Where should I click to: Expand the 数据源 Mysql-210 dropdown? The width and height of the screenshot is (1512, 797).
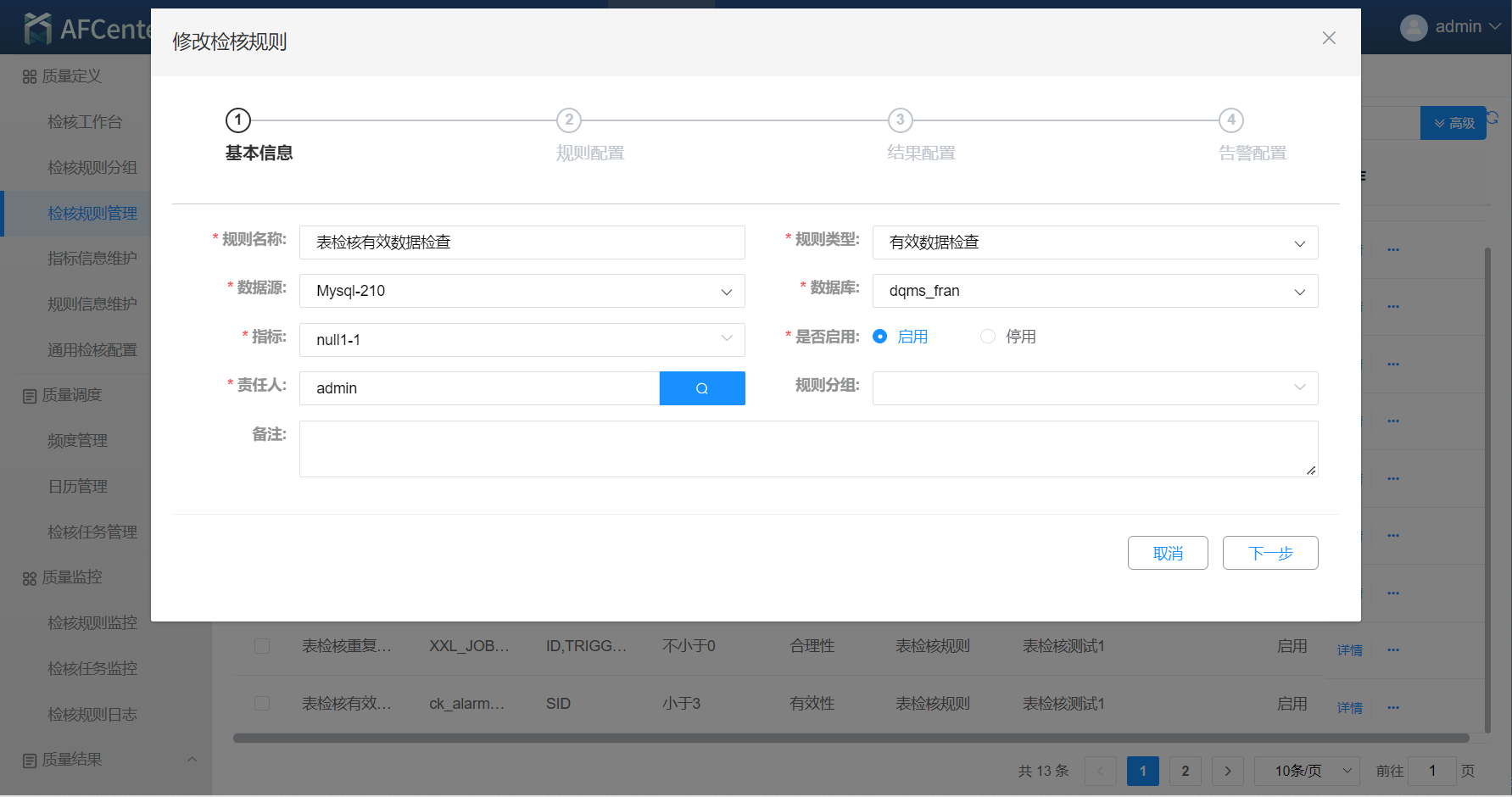(522, 291)
